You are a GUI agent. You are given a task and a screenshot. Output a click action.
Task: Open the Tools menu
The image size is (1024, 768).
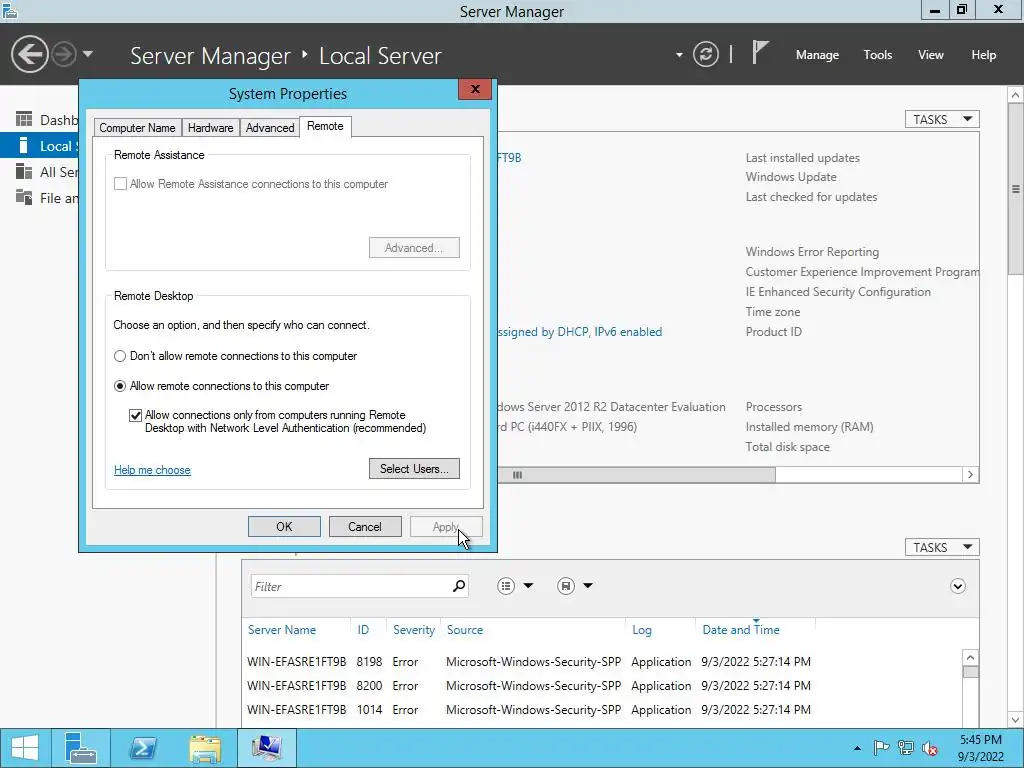(x=878, y=55)
